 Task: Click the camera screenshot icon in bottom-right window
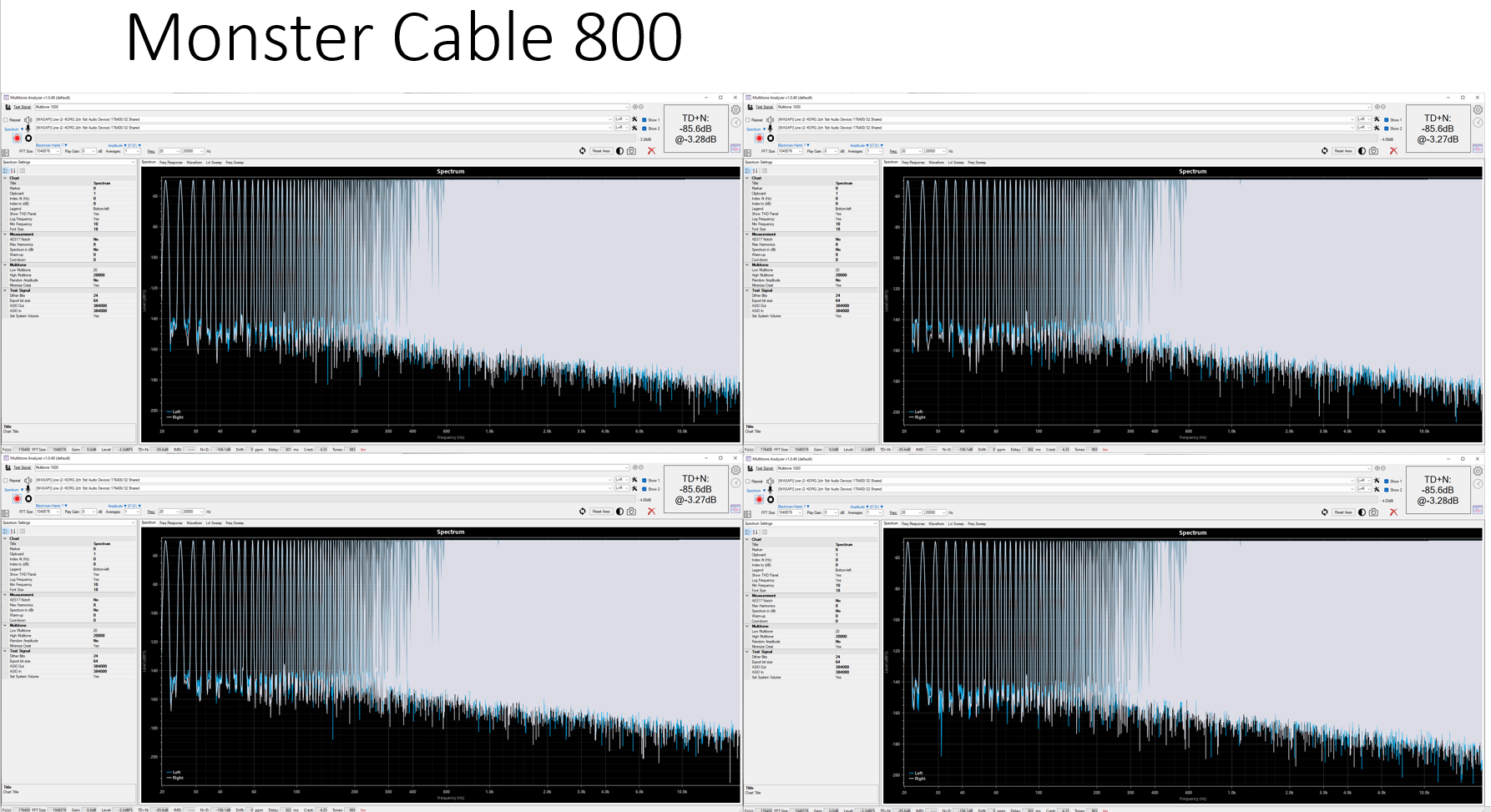[1373, 512]
